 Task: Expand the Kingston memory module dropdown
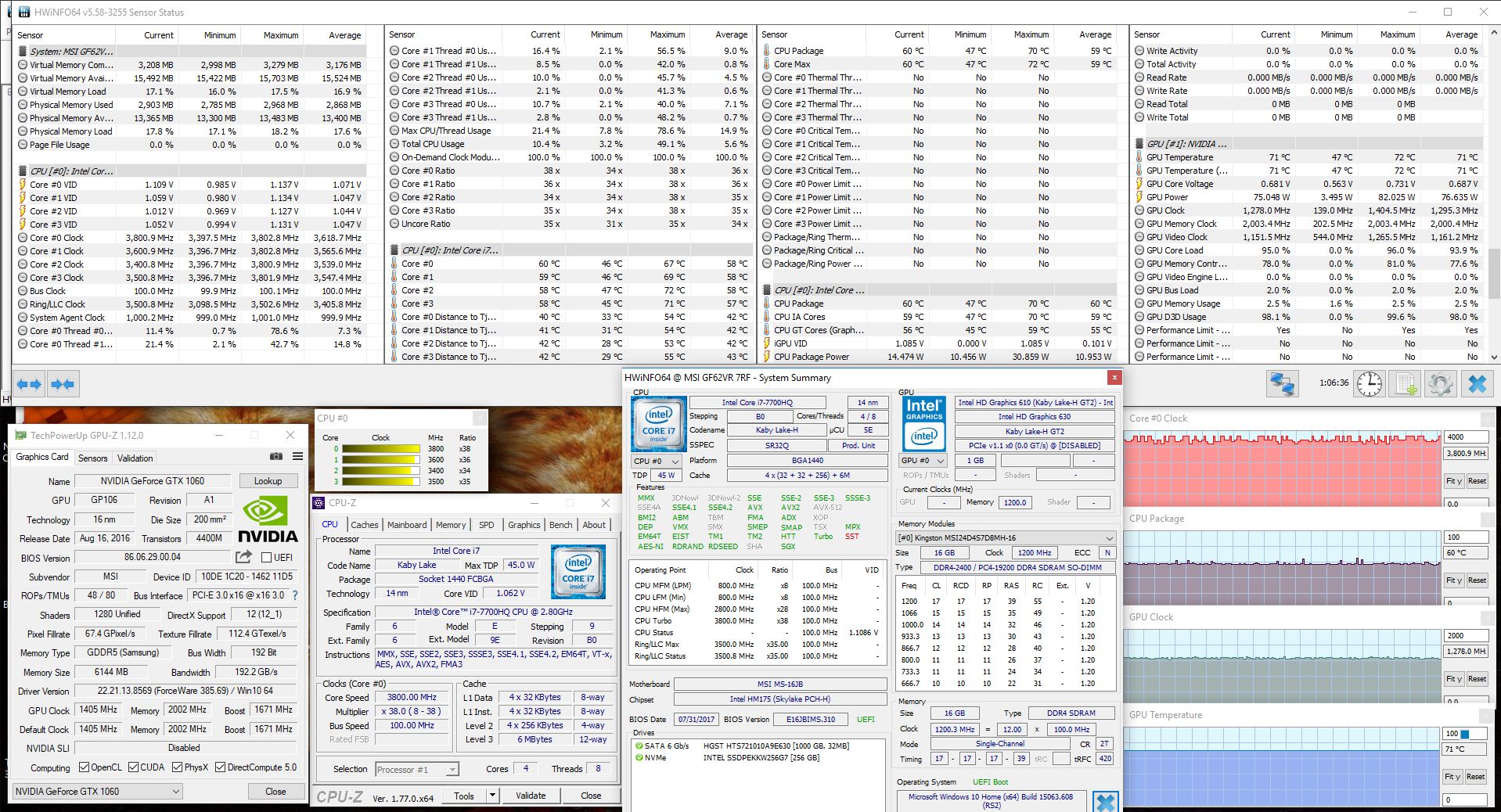click(1109, 538)
